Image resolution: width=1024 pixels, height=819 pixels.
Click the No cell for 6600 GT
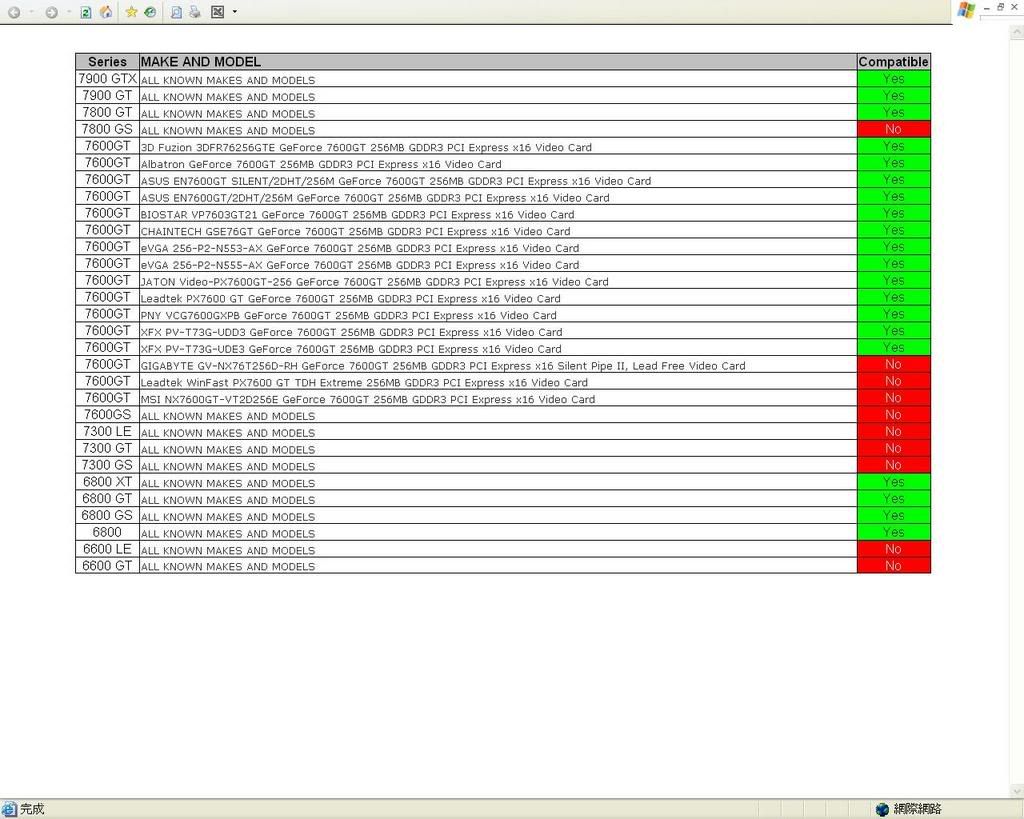tap(893, 566)
